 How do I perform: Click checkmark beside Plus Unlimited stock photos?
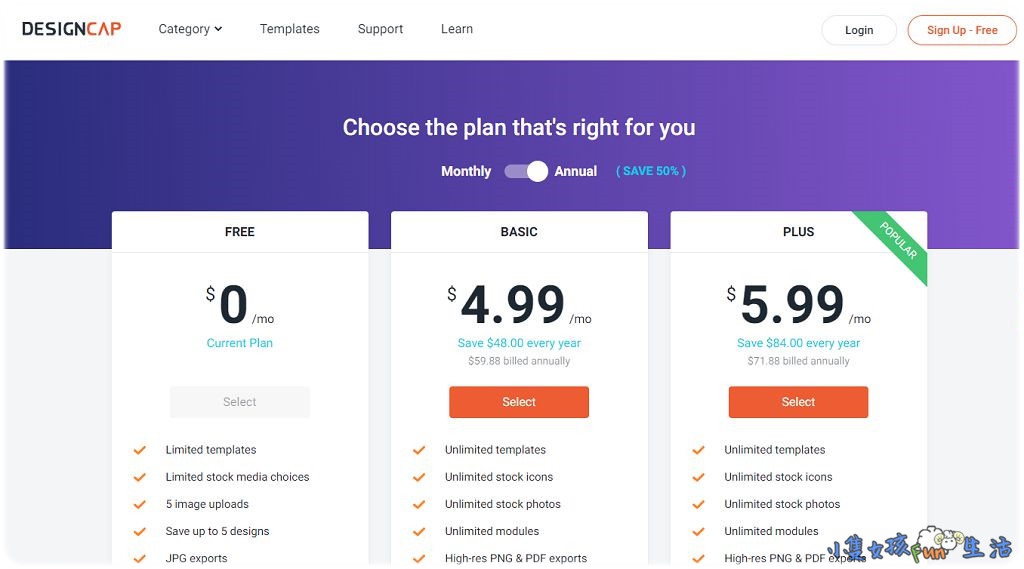pyautogui.click(x=699, y=504)
